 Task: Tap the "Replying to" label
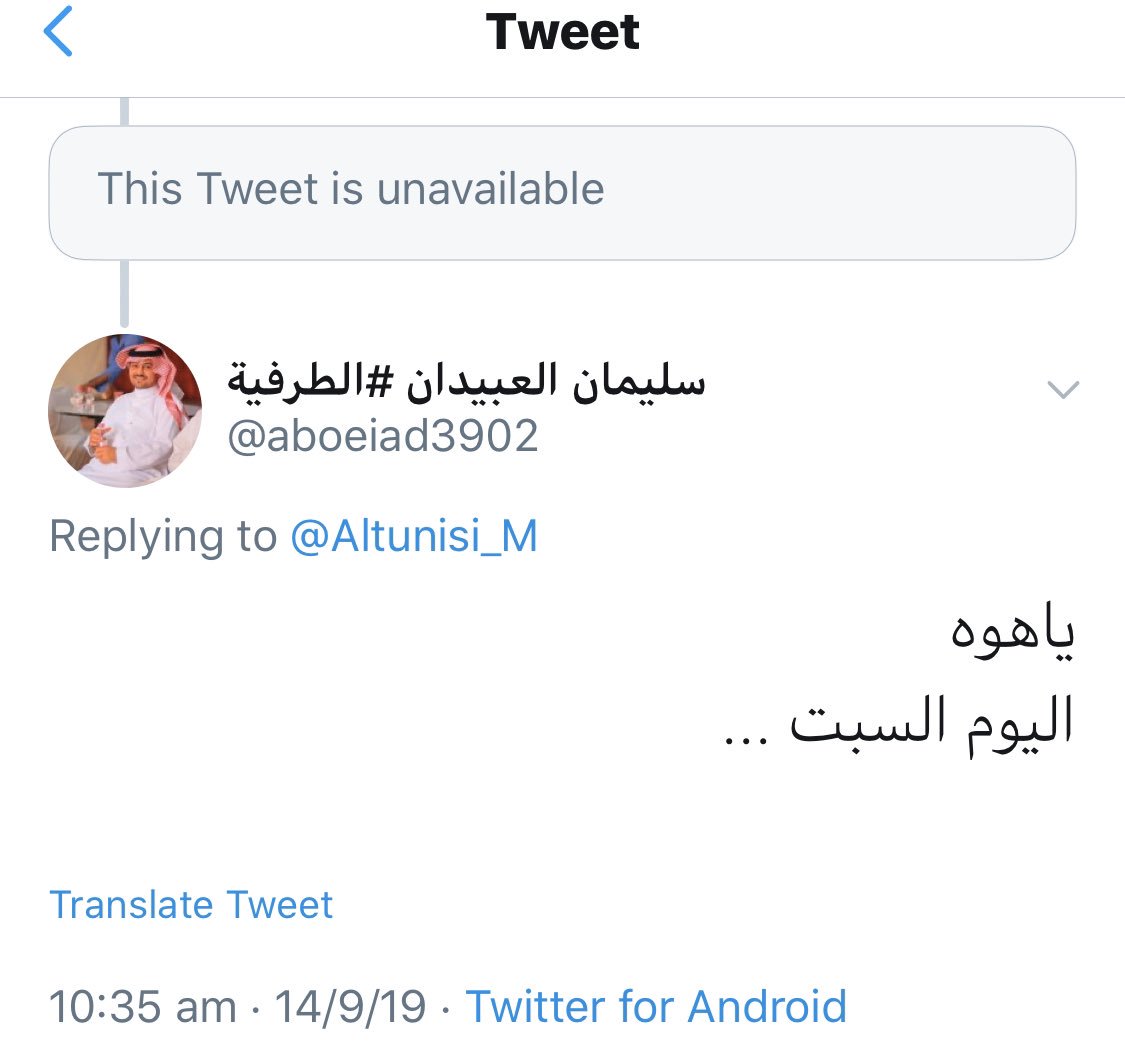[162, 537]
